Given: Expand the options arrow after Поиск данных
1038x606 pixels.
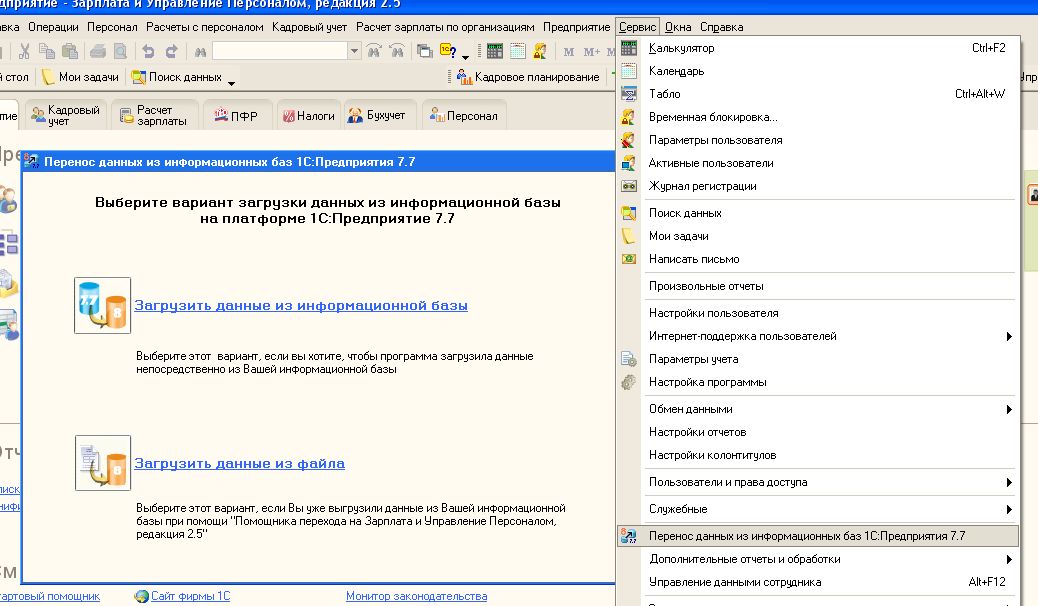Looking at the screenshot, I should pyautogui.click(x=231, y=83).
